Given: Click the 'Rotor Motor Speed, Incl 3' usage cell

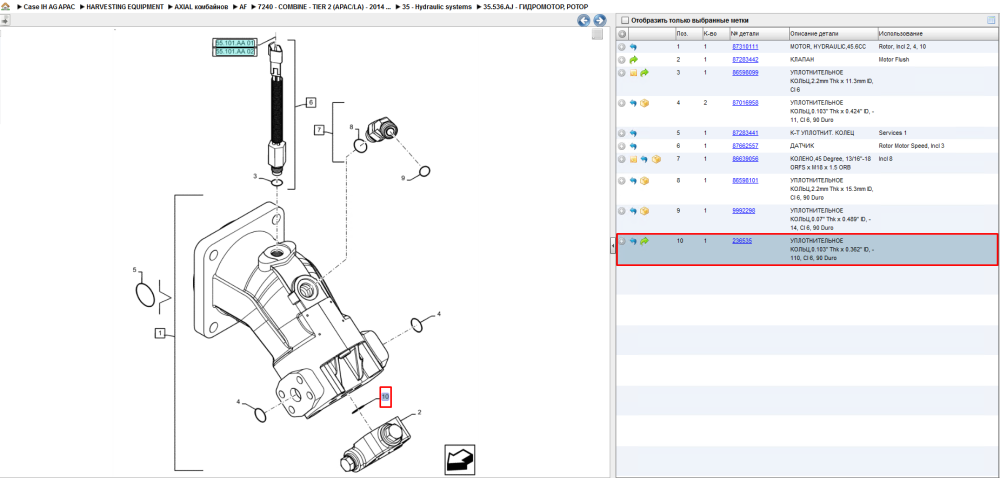Looking at the screenshot, I should point(913,145).
